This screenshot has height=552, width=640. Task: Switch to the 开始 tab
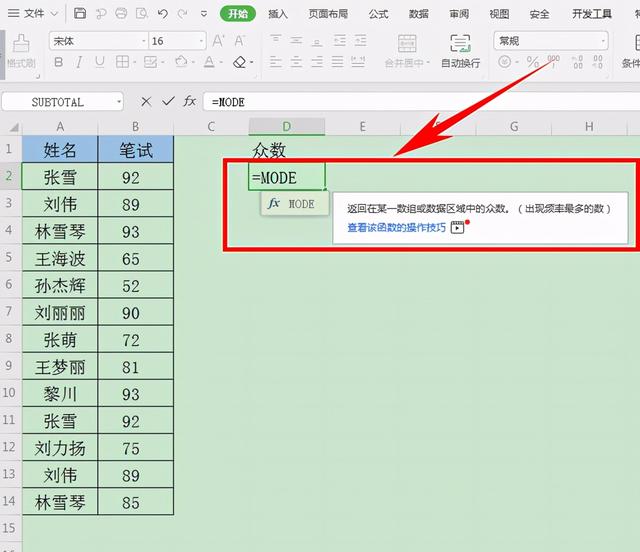[238, 14]
